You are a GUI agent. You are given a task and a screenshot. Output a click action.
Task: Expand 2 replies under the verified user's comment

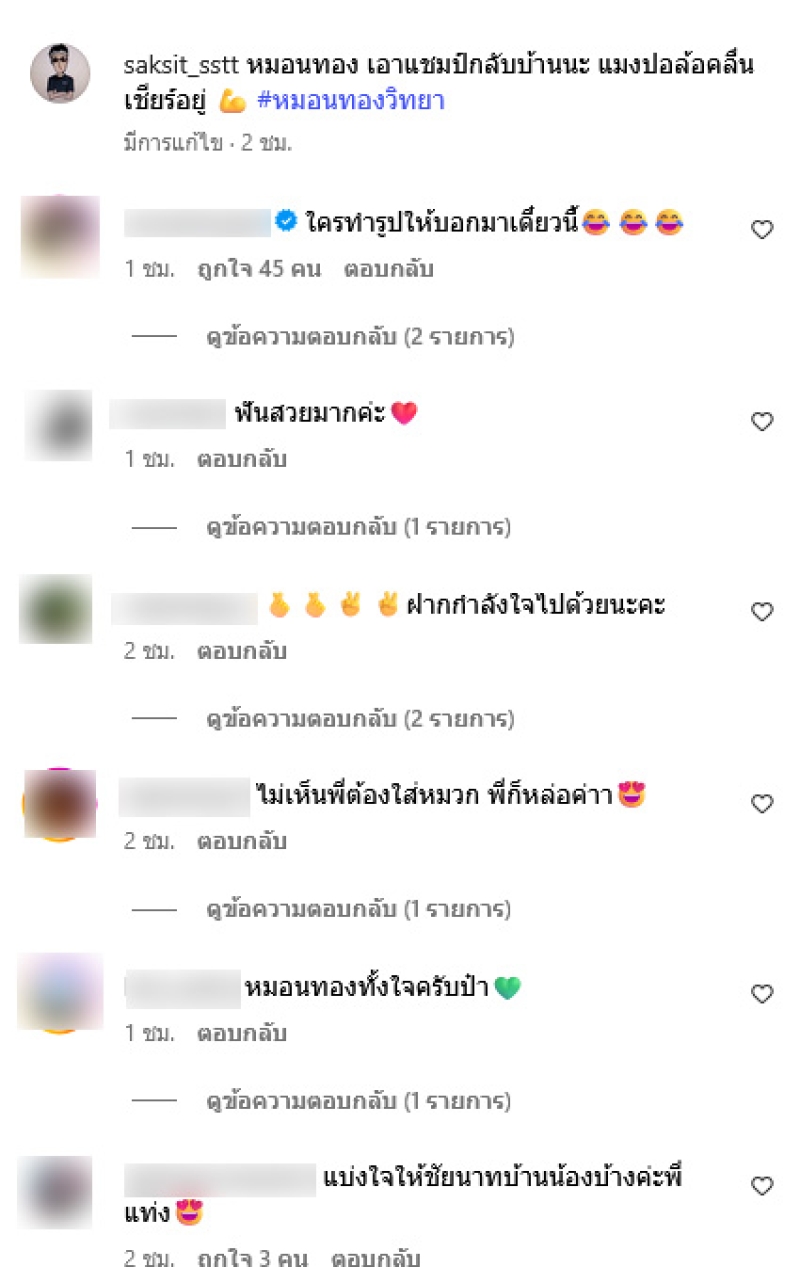click(360, 337)
